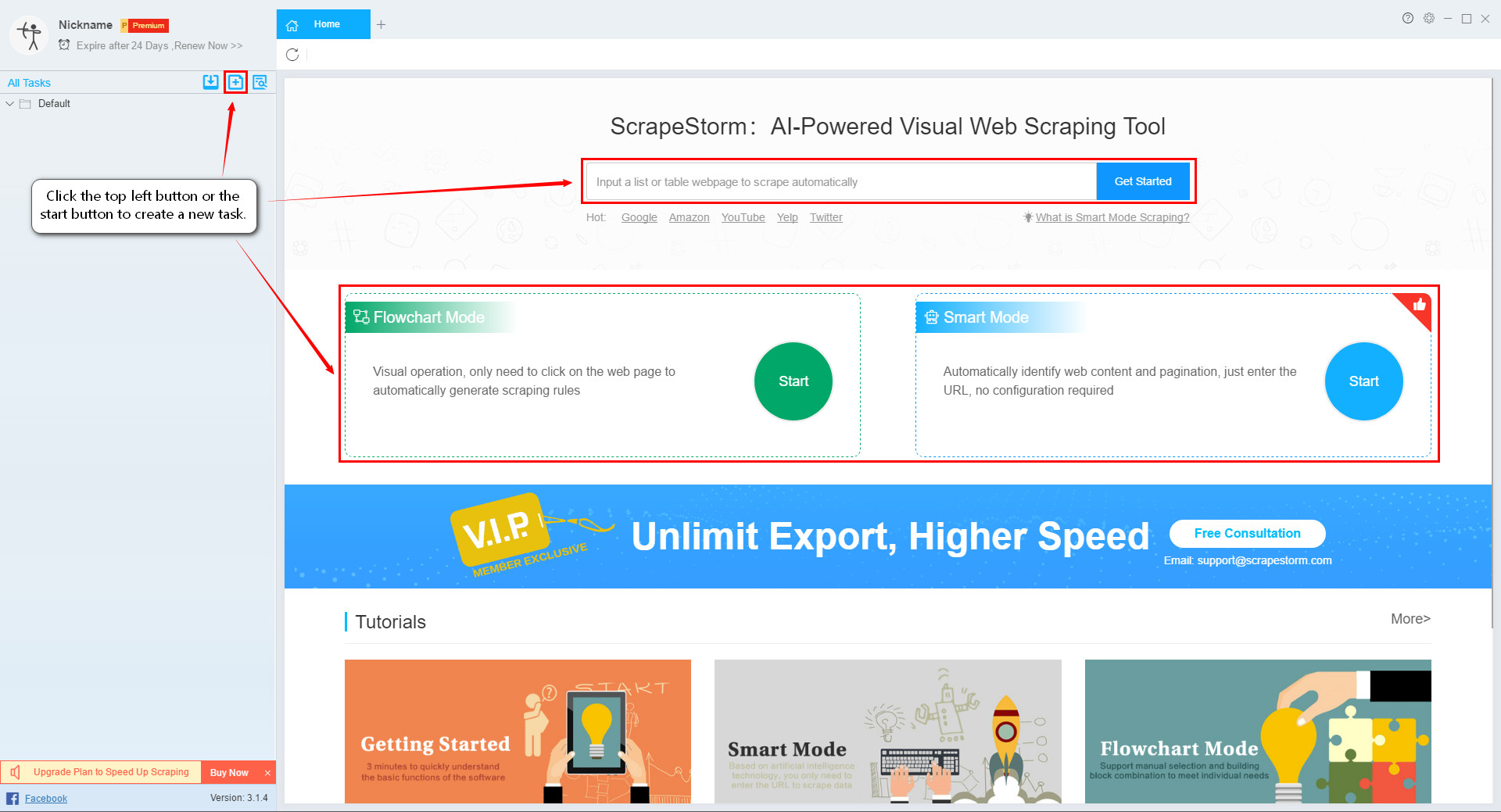Screen dimensions: 1501x812
Task: Open the settings gear icon
Action: [x=1428, y=19]
